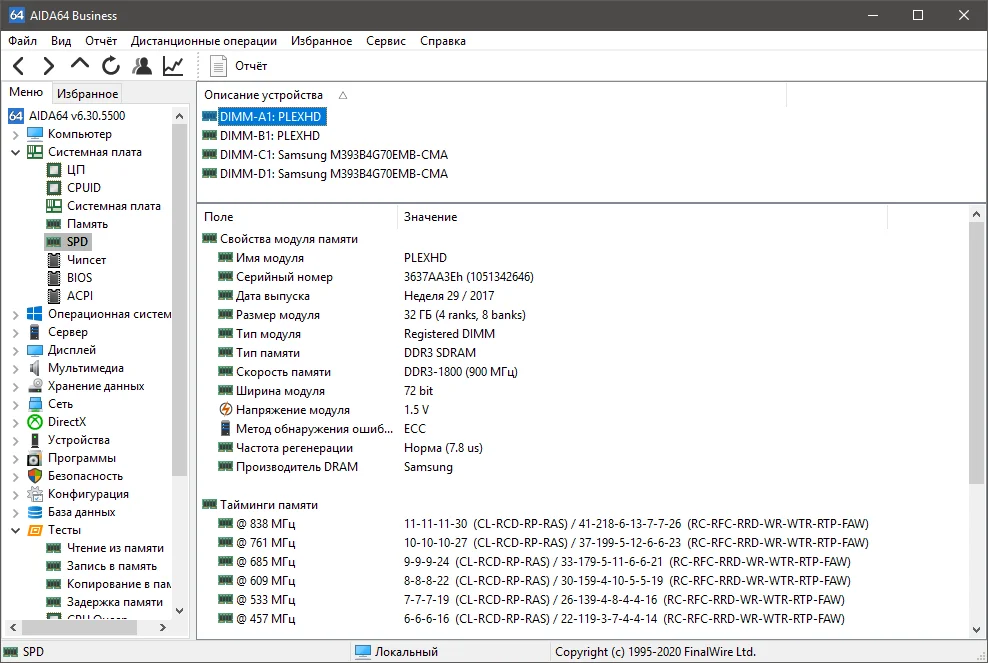Select the AIDA64 v6.30.5500 root node
988x663 pixels.
[x=77, y=116]
